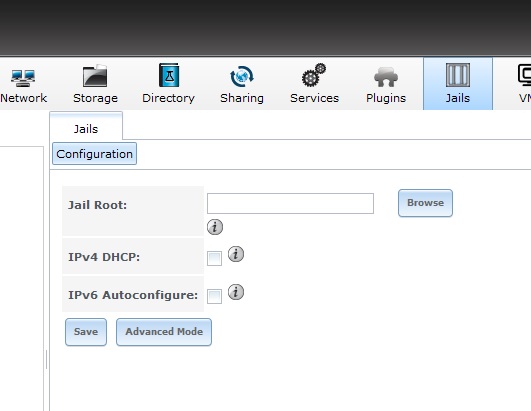Show the Jail Root info help icon
The height and width of the screenshot is (411, 531).
(x=215, y=227)
